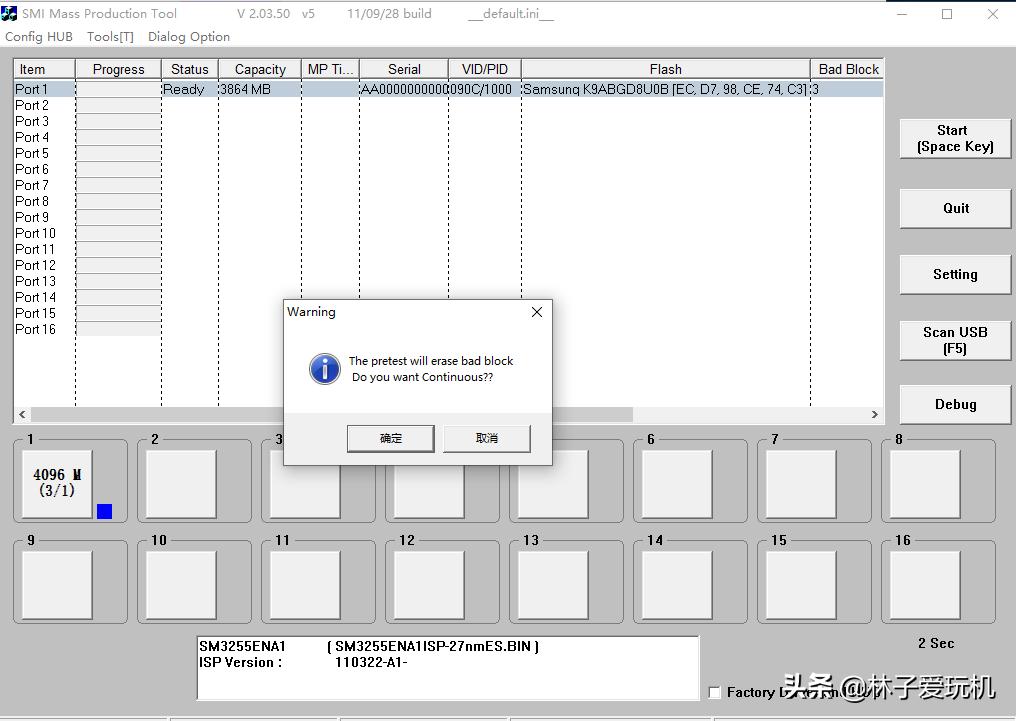Select the Port 5 row
The image size is (1016, 721).
coord(448,154)
